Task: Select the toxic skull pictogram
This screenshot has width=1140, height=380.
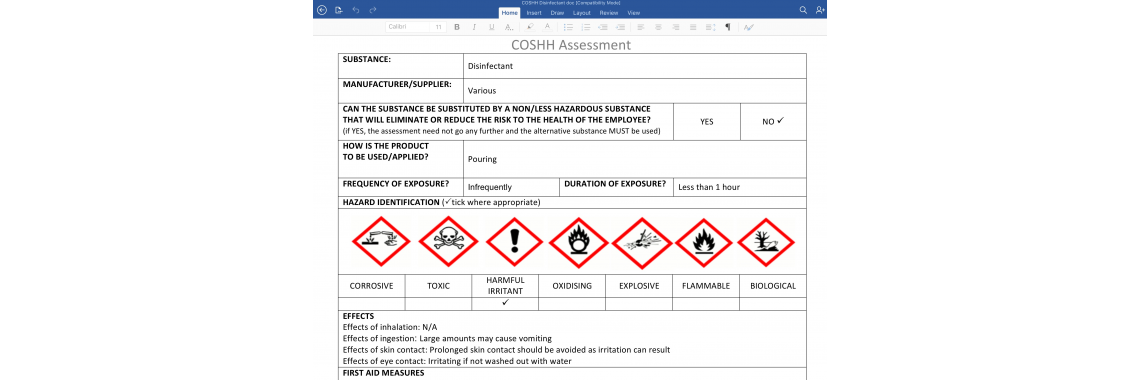Action: pos(449,242)
